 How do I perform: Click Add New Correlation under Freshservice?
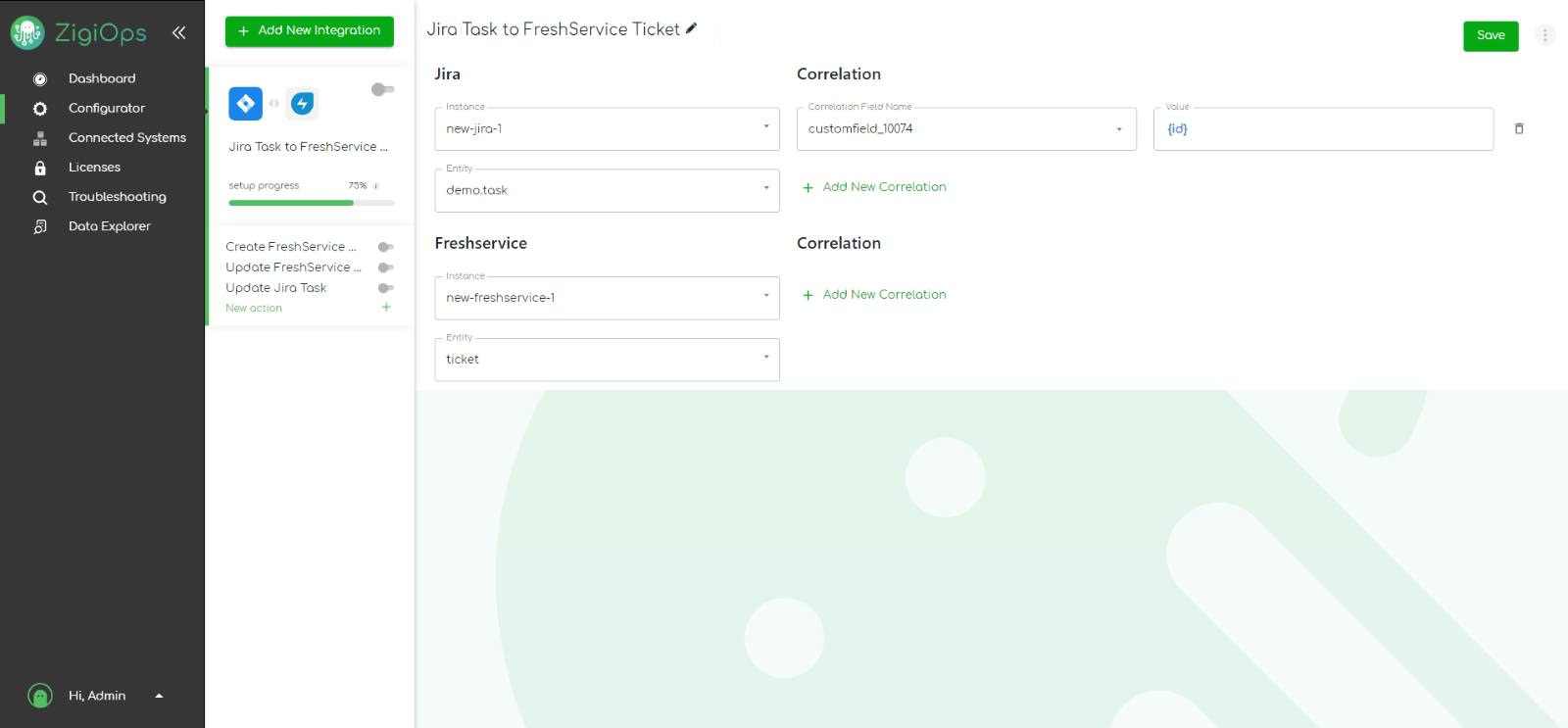873,294
